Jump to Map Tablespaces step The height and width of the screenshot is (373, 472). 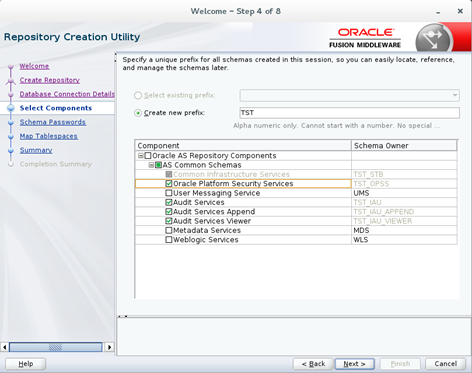click(49, 136)
